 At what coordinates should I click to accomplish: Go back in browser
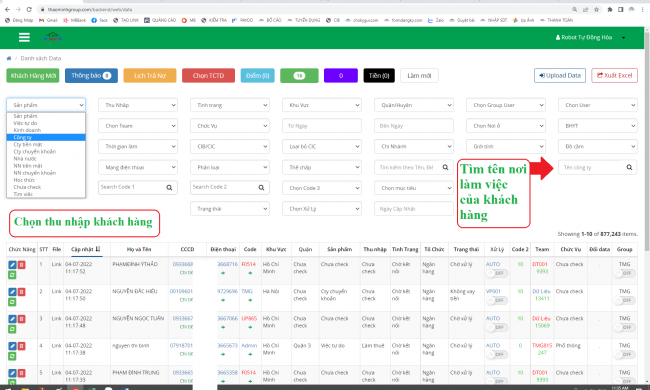7,9
